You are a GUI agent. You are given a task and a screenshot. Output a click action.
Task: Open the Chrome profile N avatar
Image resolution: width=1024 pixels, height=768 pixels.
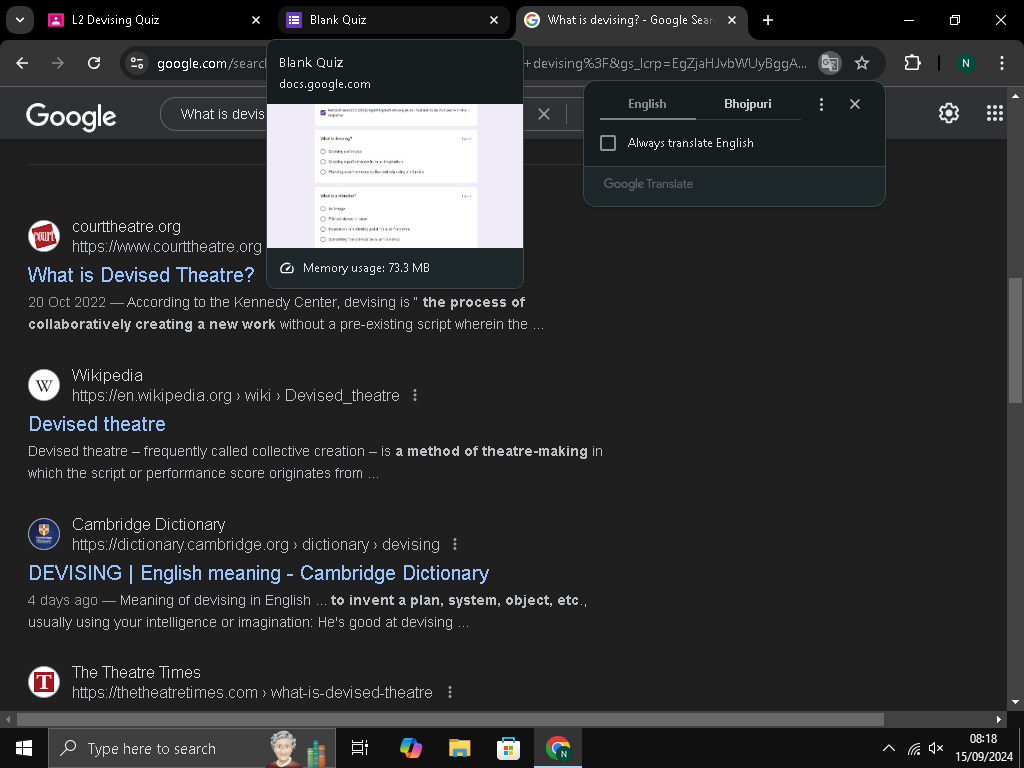click(x=966, y=63)
